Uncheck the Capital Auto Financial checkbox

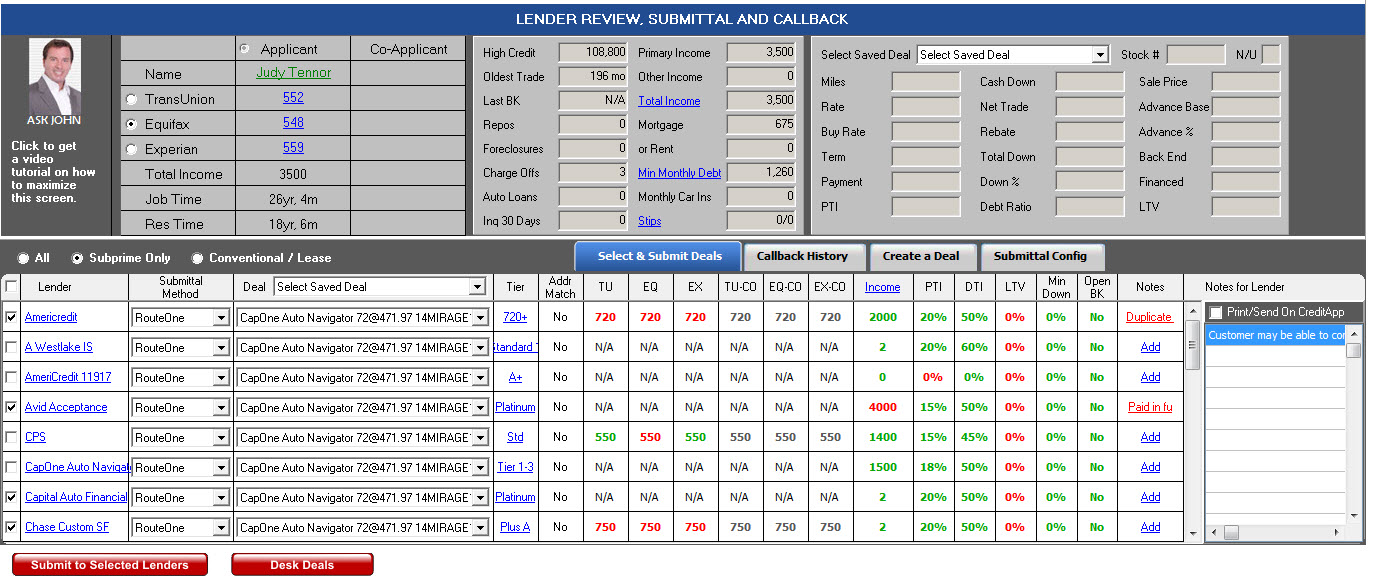tap(11, 497)
